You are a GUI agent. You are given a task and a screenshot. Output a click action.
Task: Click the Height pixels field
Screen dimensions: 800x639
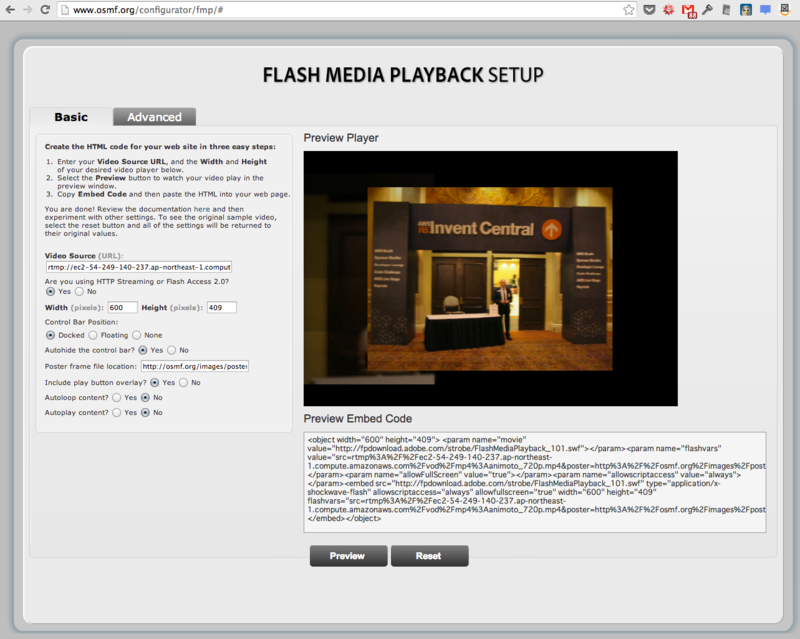pyautogui.click(x=221, y=308)
